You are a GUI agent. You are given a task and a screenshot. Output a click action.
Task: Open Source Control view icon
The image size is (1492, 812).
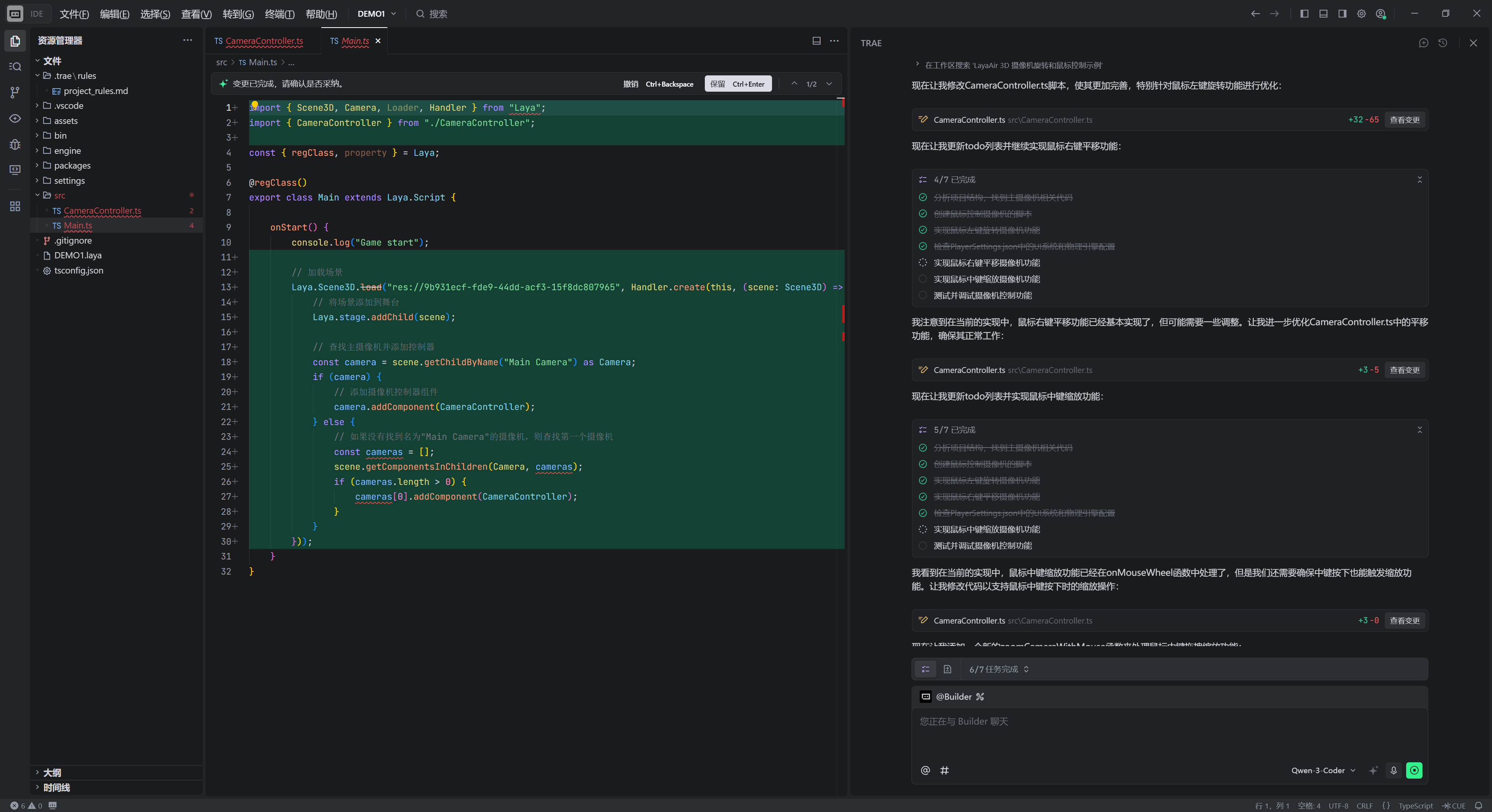[x=15, y=92]
